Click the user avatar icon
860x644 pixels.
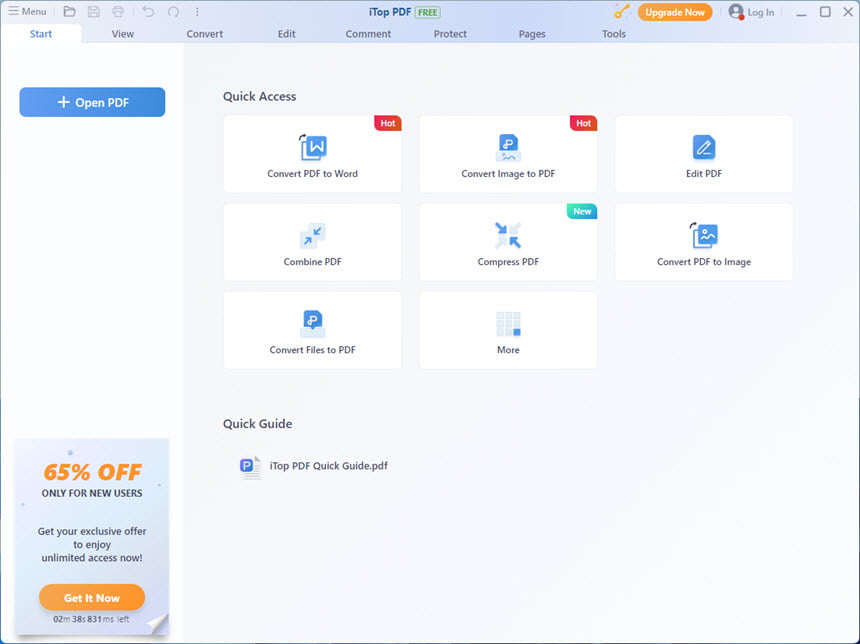pos(736,12)
